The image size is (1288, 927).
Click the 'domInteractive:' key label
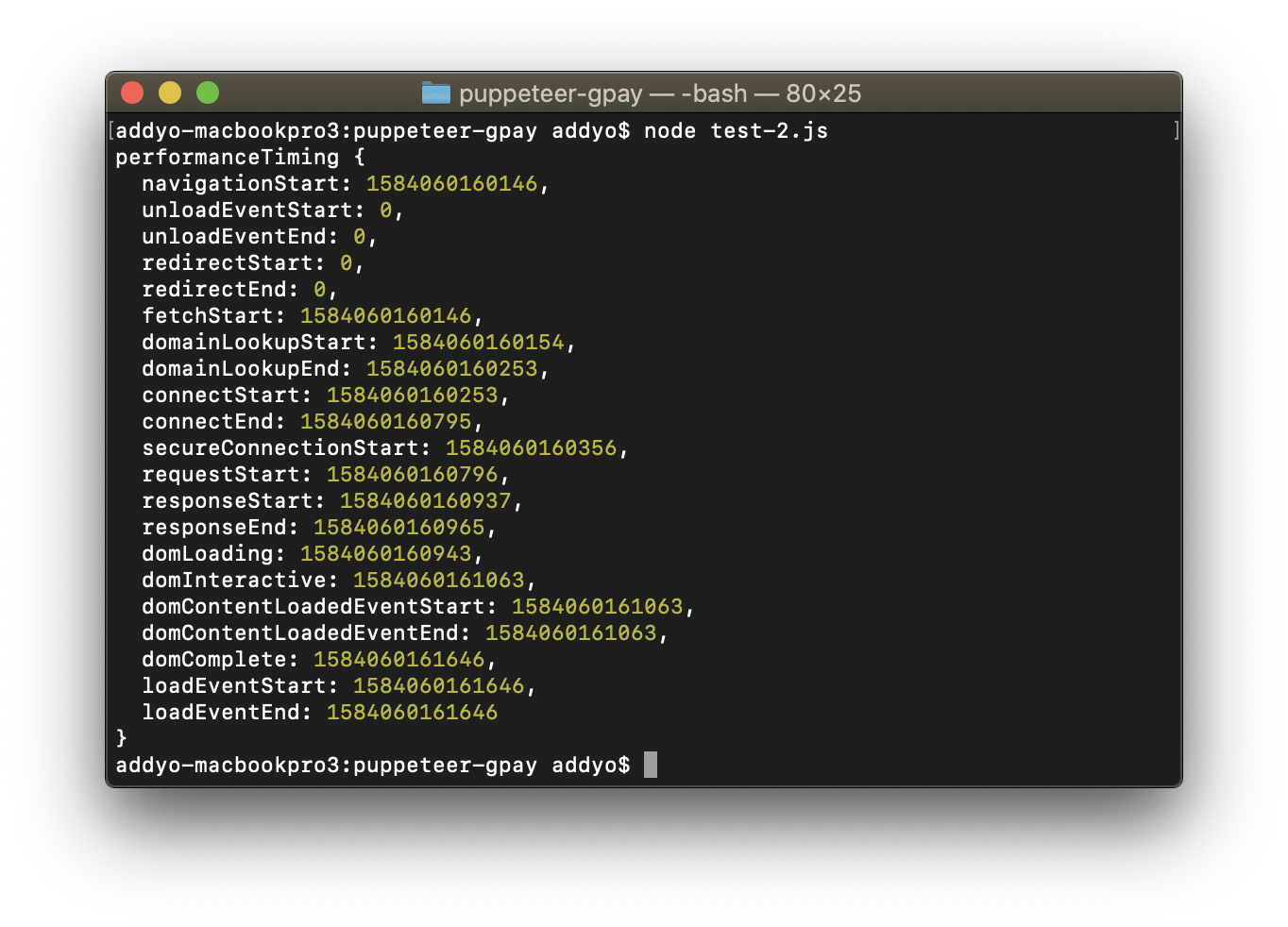coord(241,581)
